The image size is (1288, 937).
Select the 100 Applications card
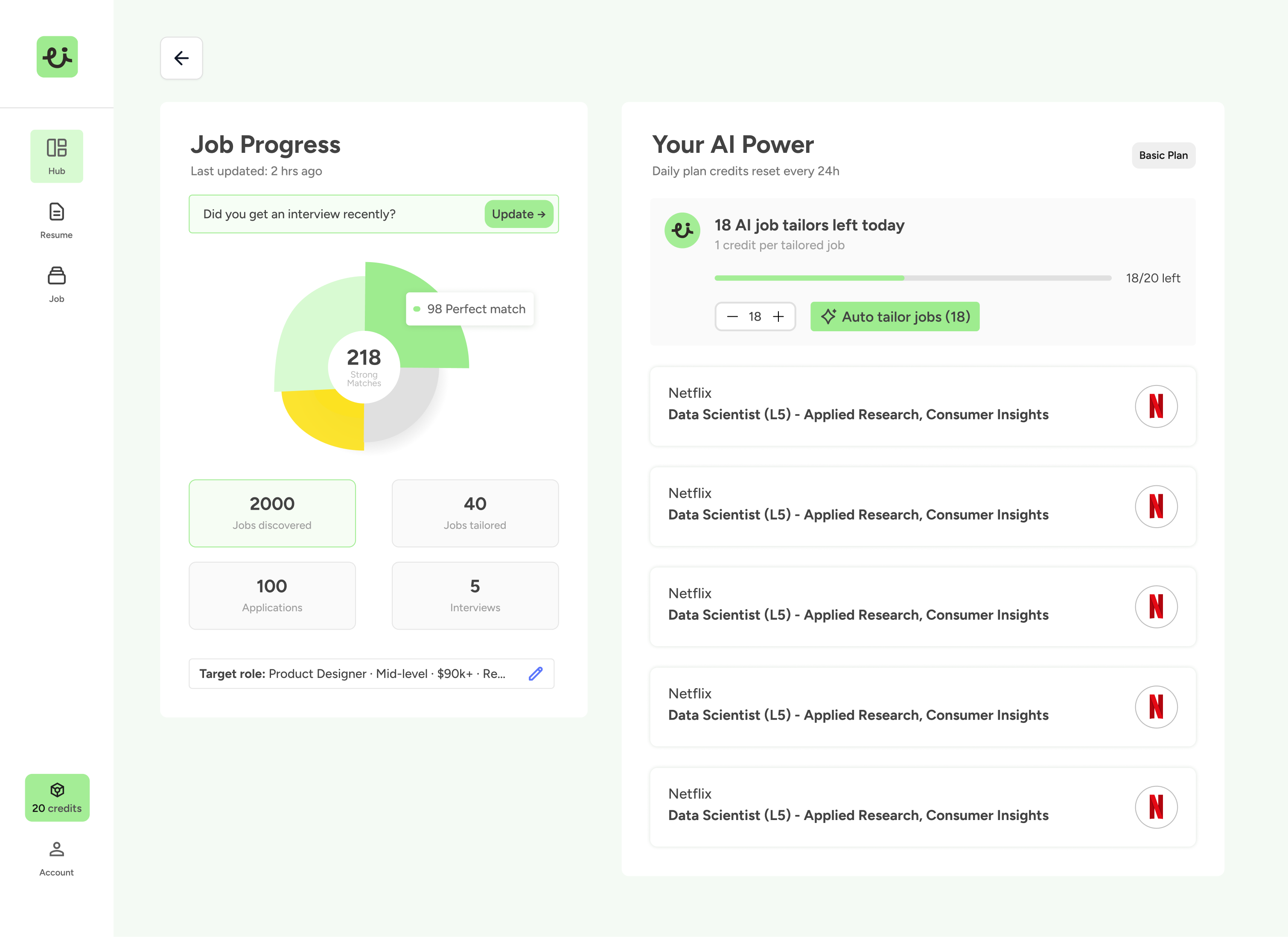click(272, 595)
